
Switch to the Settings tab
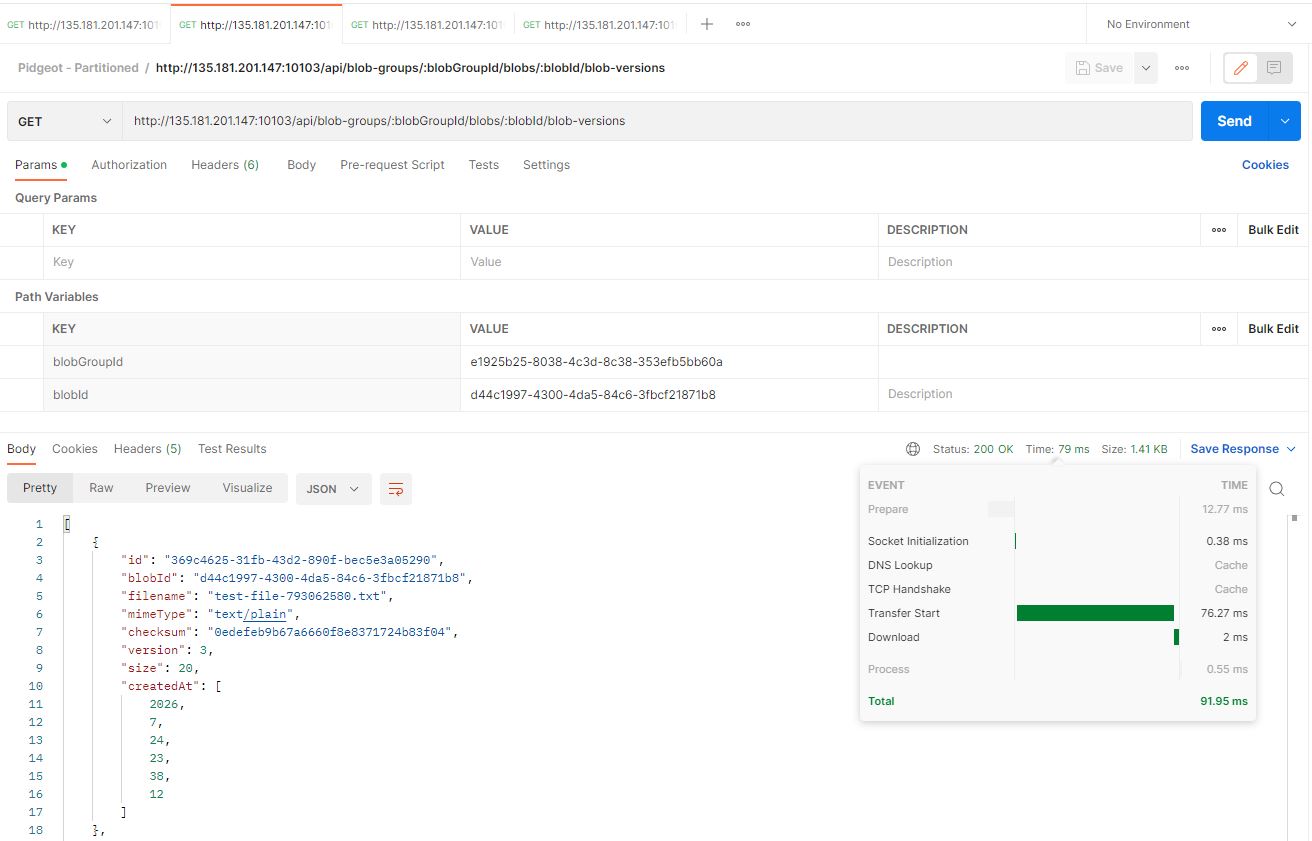(546, 165)
